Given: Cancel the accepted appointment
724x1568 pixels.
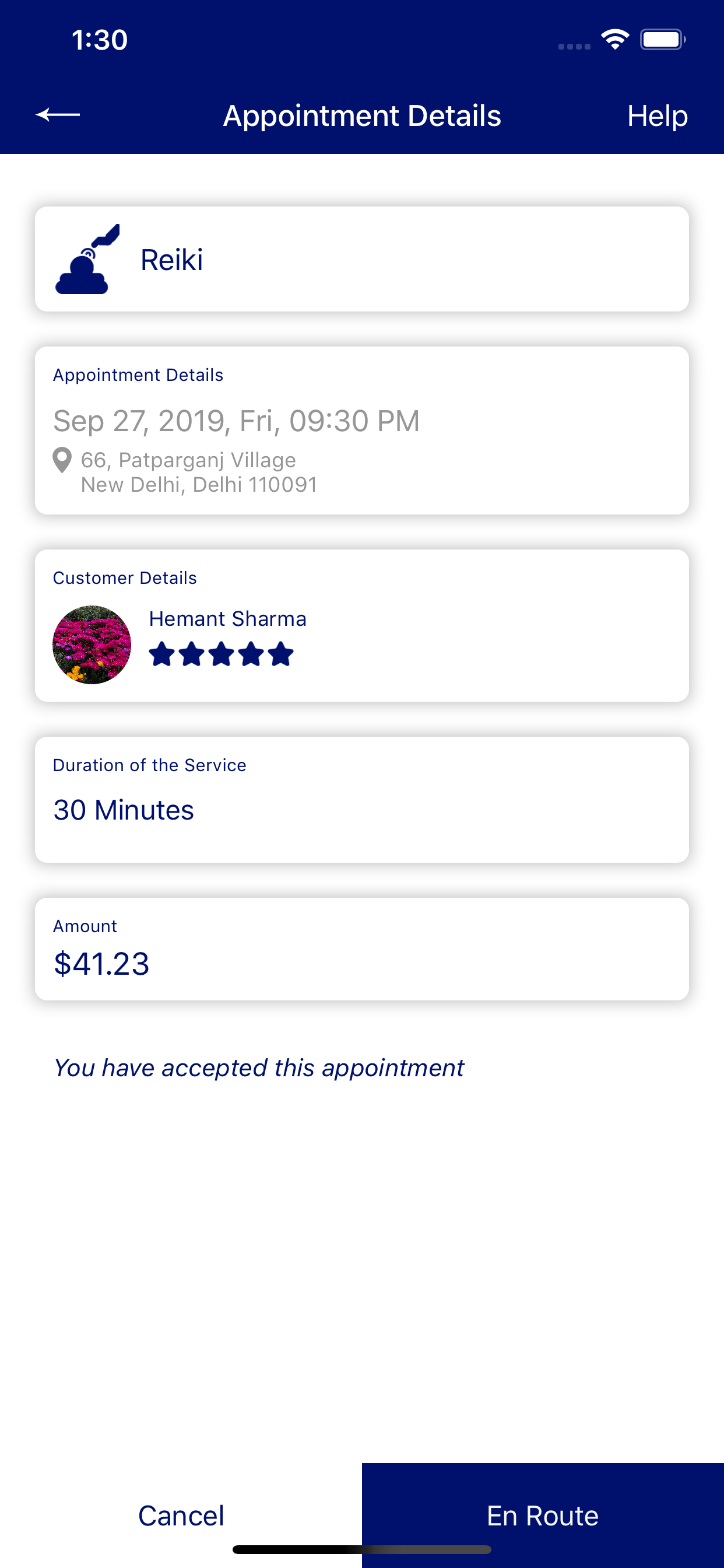Looking at the screenshot, I should [x=181, y=1515].
